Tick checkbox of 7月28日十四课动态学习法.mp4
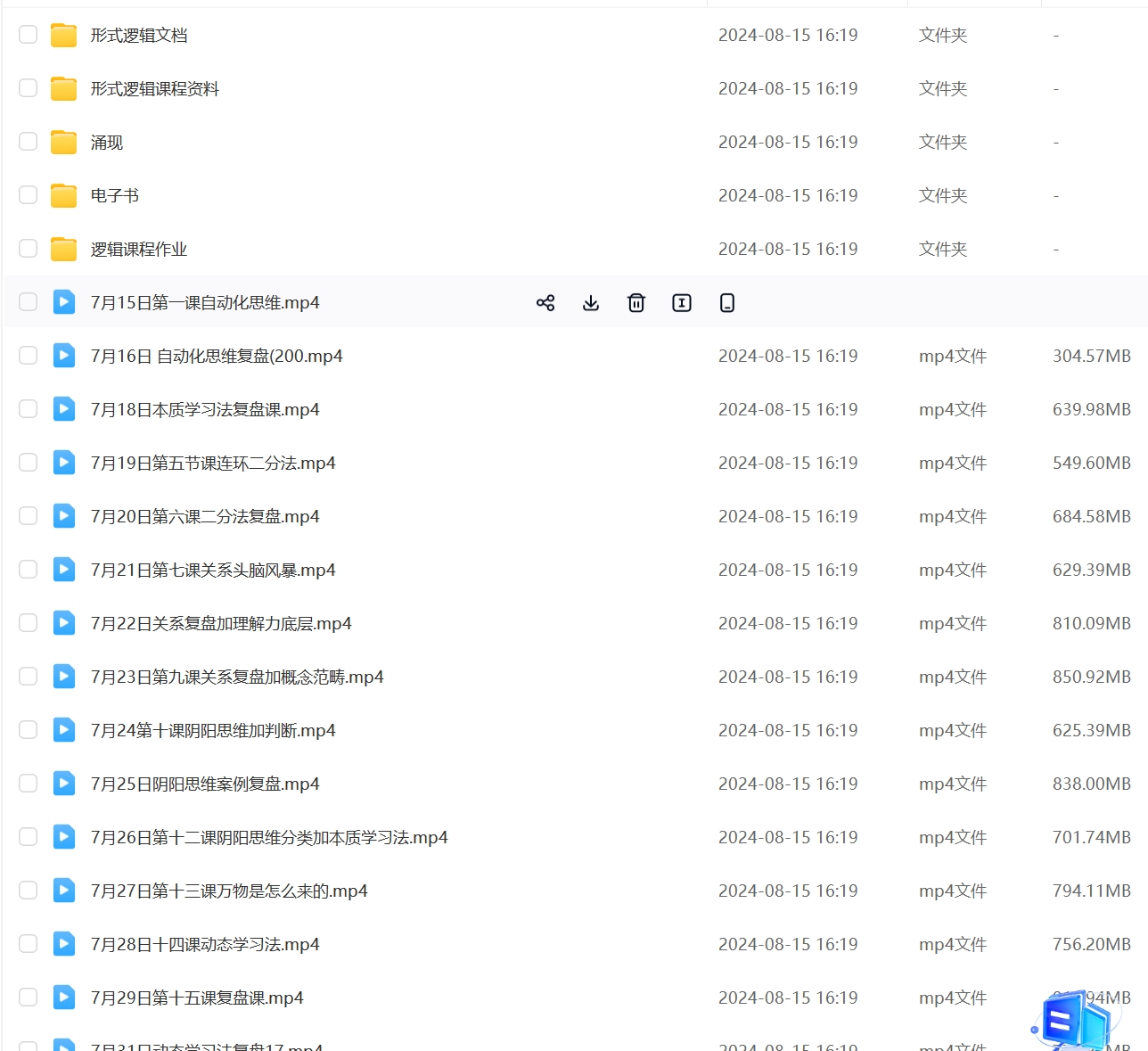Image resolution: width=1148 pixels, height=1051 pixels. (29, 944)
